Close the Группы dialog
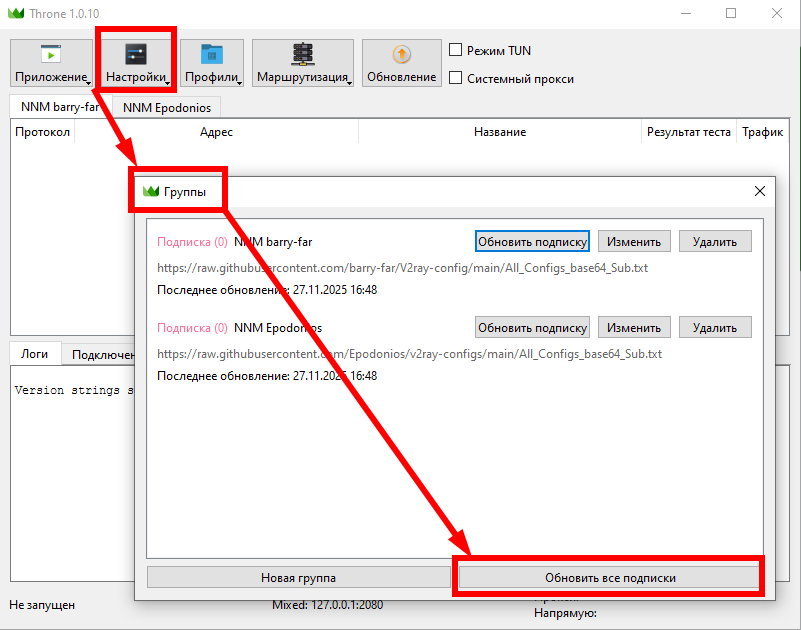 (x=760, y=191)
